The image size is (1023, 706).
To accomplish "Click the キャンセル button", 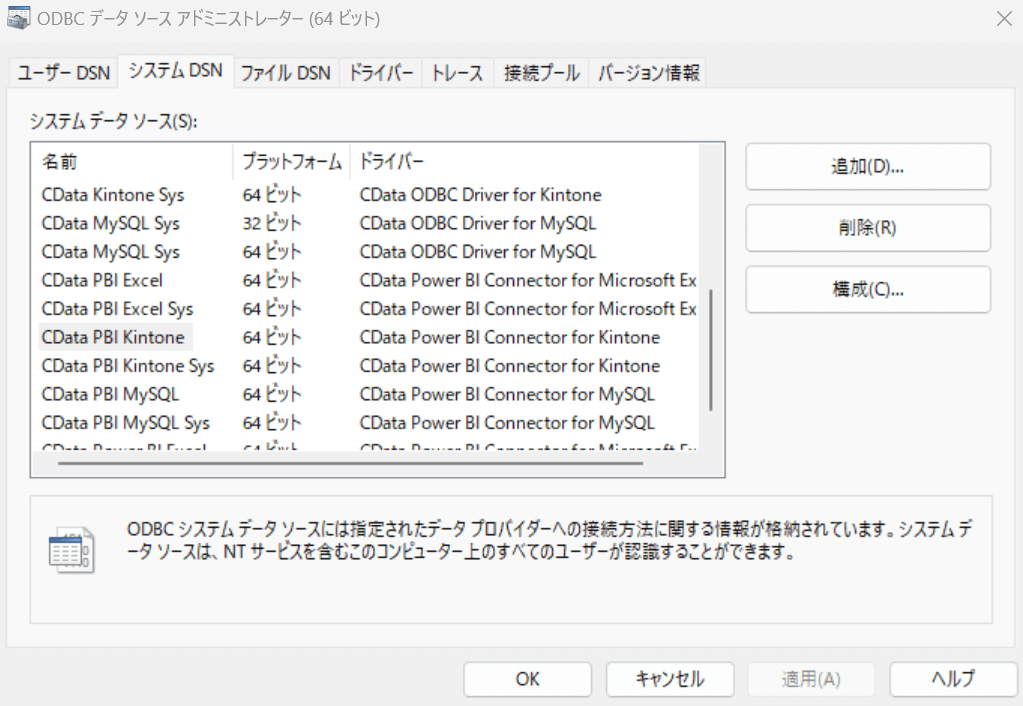I will pyautogui.click(x=670, y=679).
